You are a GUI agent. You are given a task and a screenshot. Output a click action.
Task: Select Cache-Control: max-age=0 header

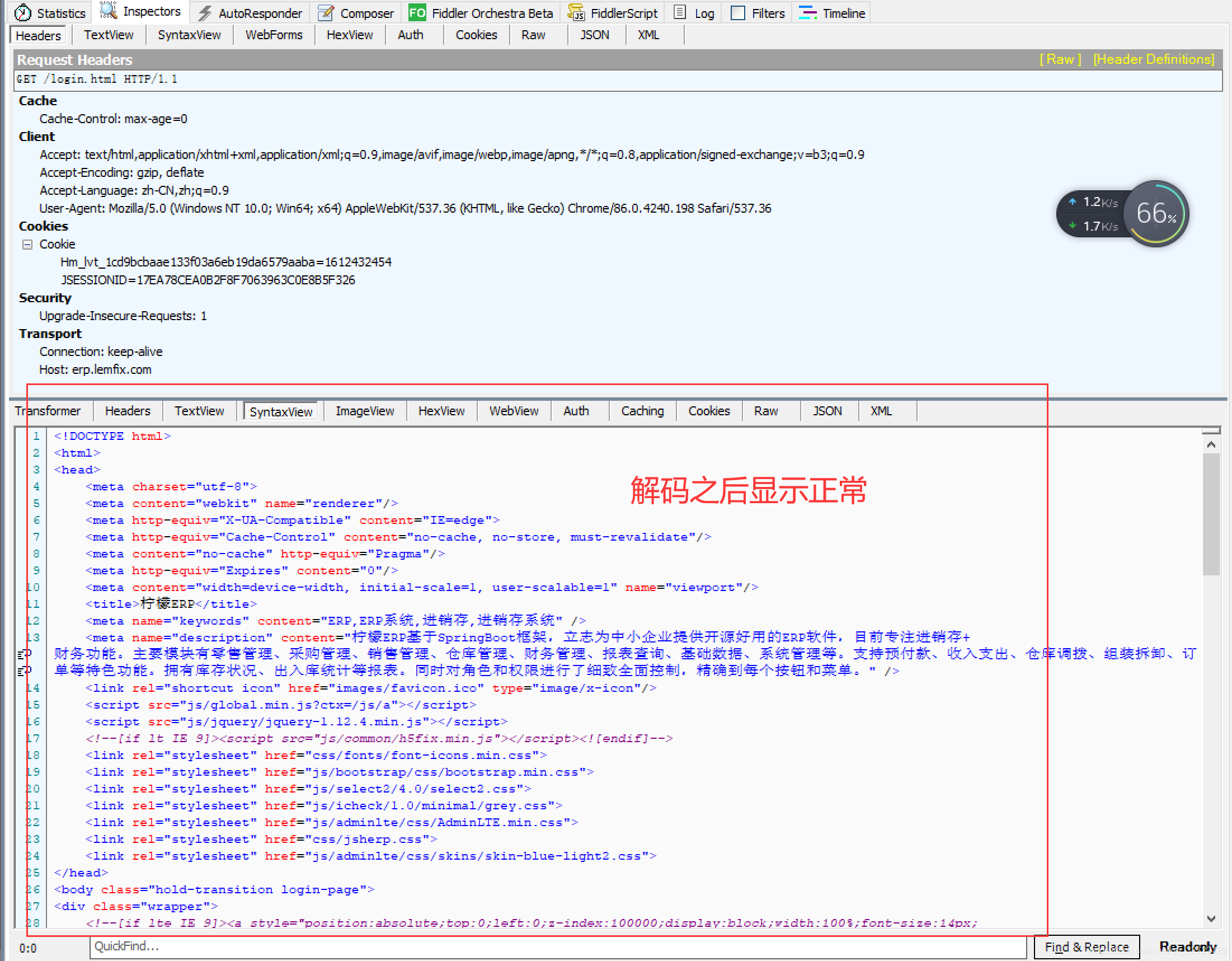[x=113, y=119]
